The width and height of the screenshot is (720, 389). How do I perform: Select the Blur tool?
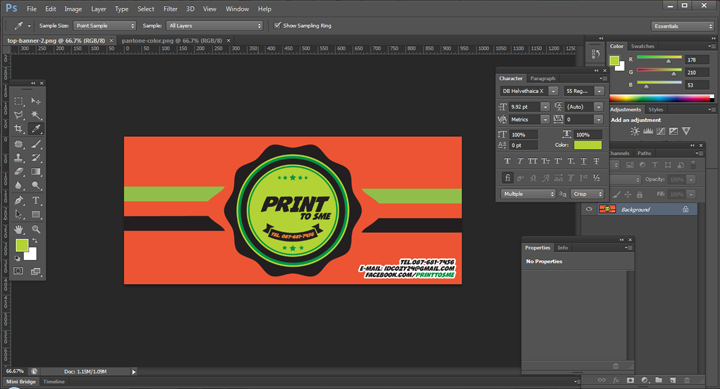point(18,185)
